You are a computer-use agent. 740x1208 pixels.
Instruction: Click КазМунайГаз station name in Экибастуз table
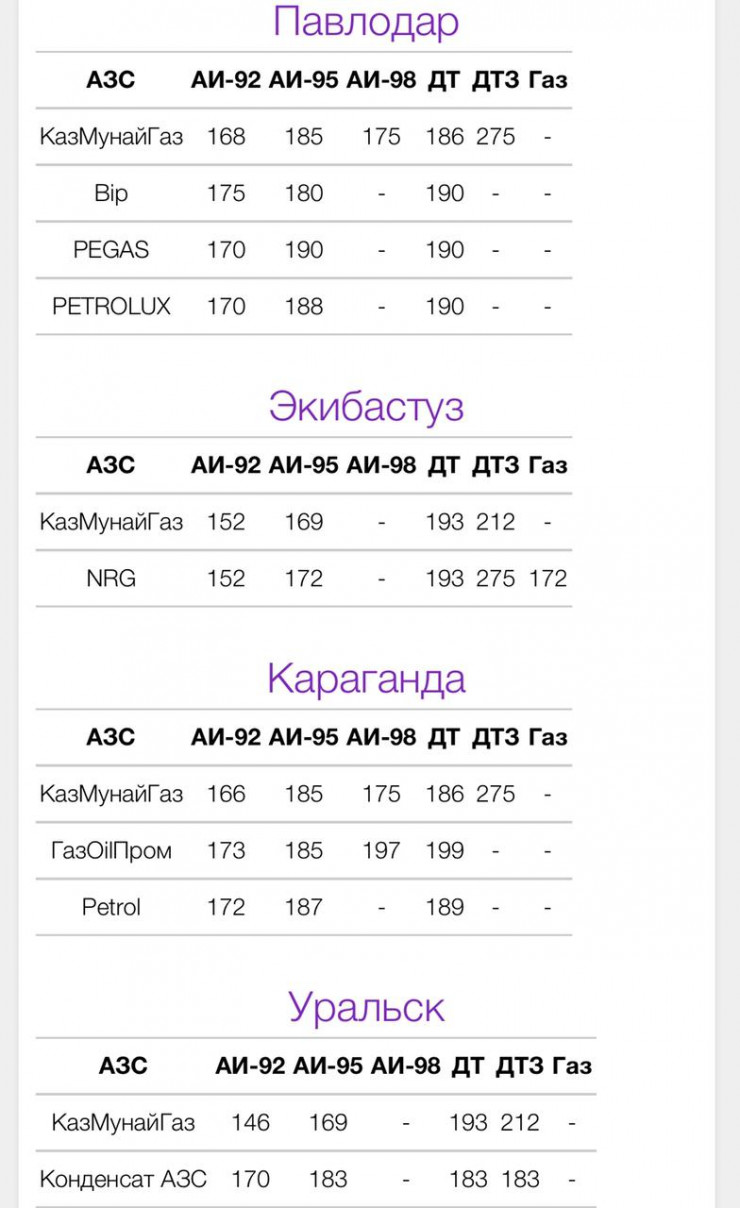111,522
